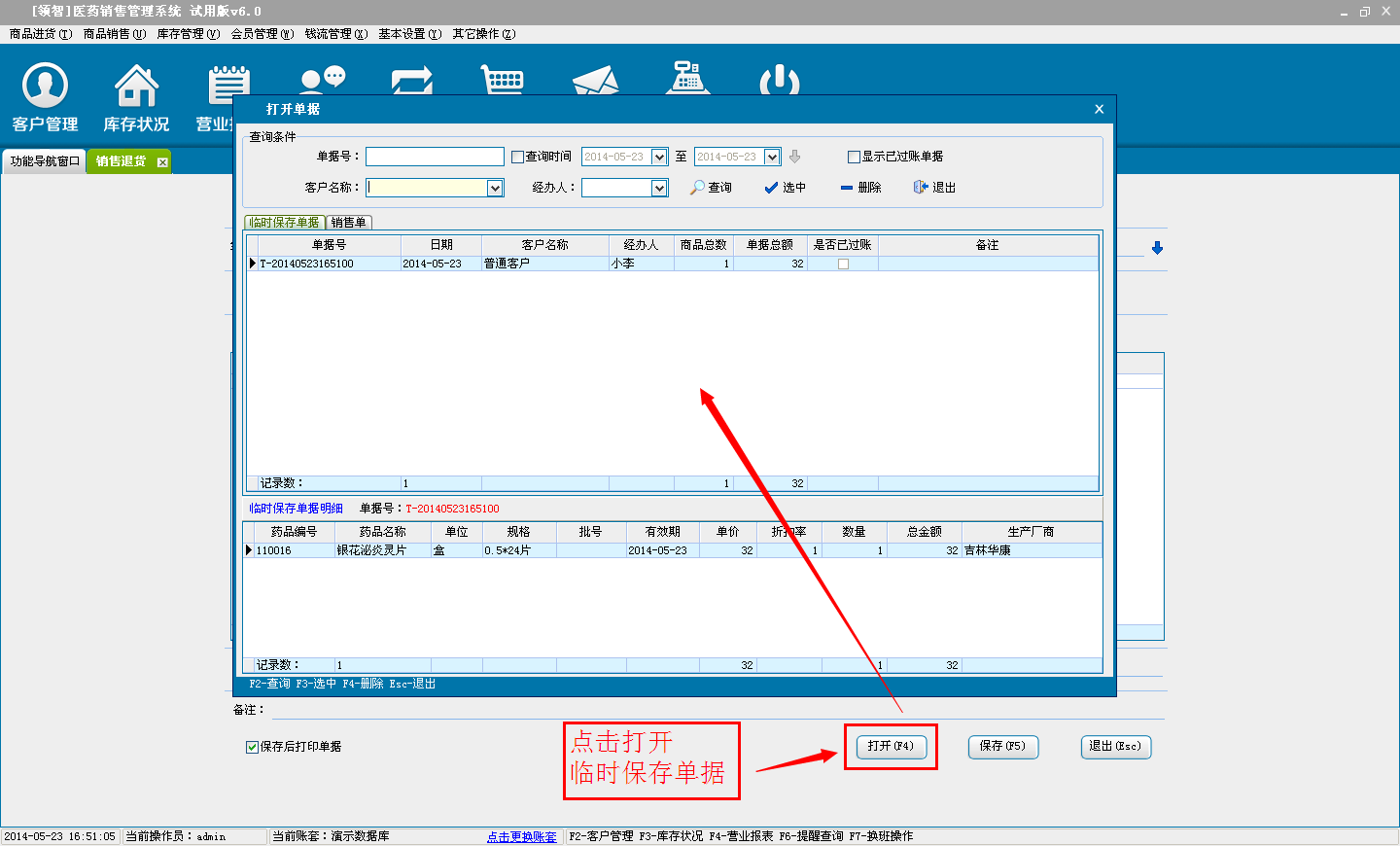Click the 打开 (F4) button
This screenshot has width=1400, height=846.
[x=891, y=746]
